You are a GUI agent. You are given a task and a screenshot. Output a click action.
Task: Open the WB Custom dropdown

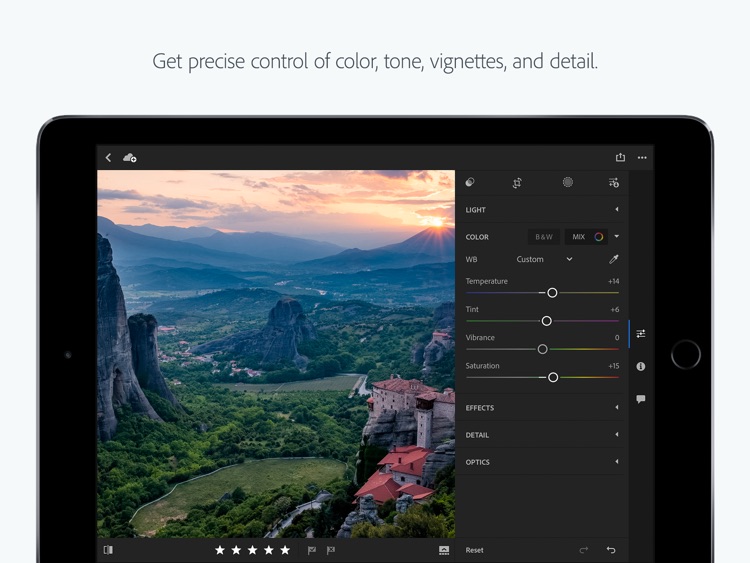coord(544,259)
